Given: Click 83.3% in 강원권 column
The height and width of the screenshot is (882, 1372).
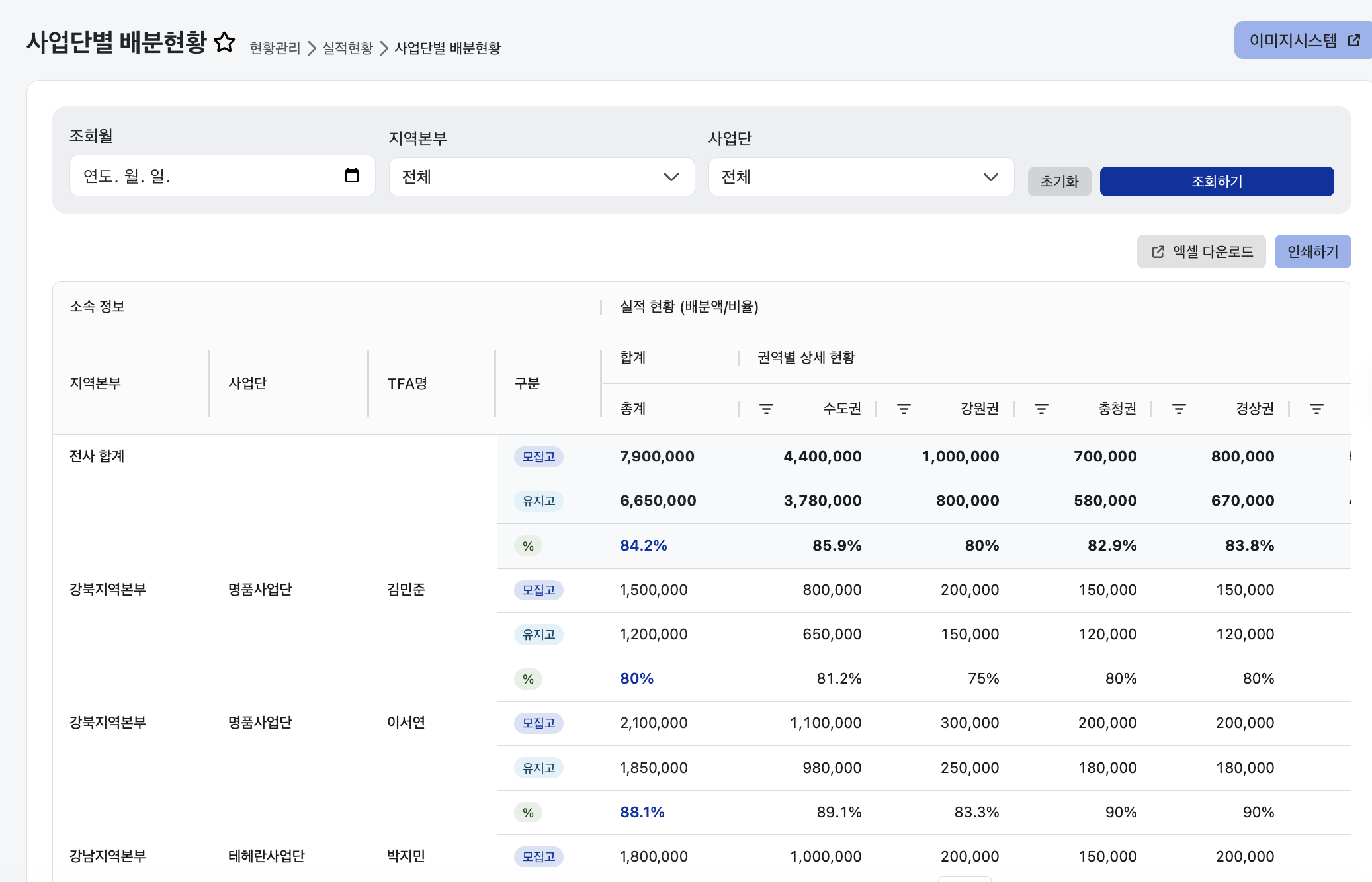Looking at the screenshot, I should point(976,812).
